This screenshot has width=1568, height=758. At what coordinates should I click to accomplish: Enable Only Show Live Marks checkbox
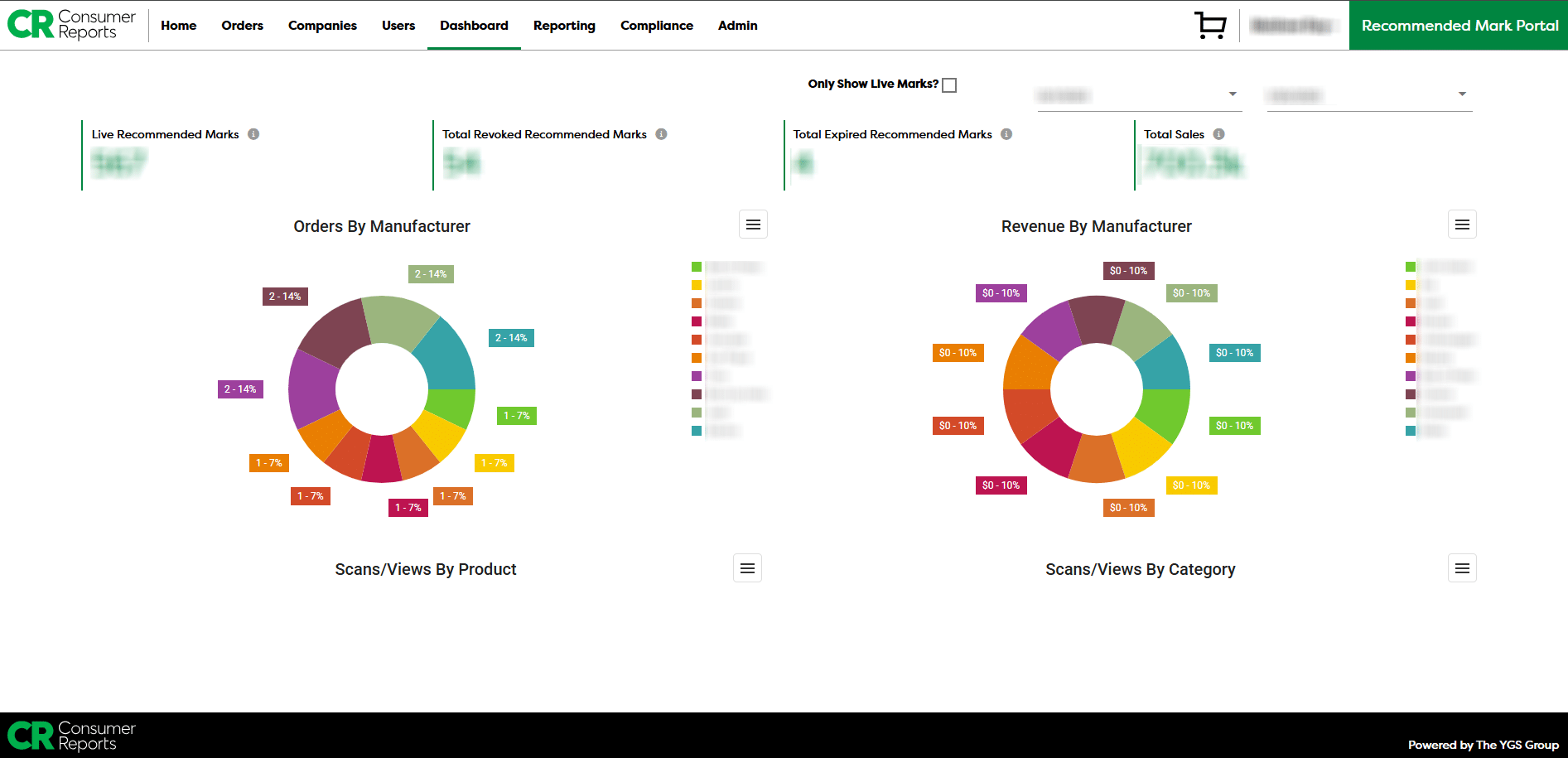click(949, 85)
